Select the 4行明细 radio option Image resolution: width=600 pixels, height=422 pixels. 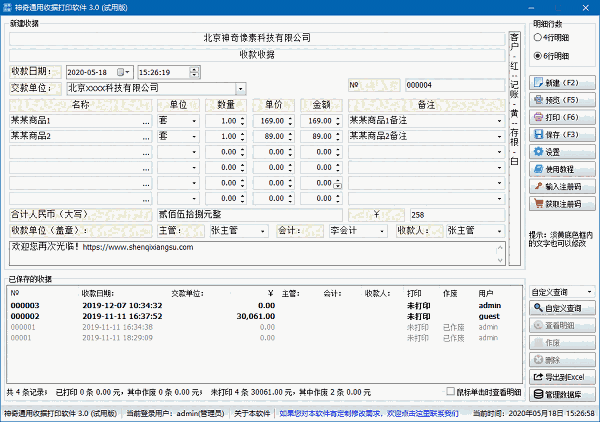[541, 39]
